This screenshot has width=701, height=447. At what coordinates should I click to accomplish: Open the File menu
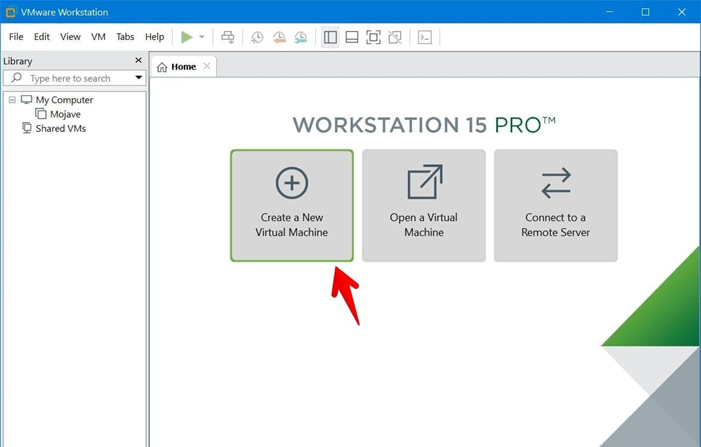16,37
